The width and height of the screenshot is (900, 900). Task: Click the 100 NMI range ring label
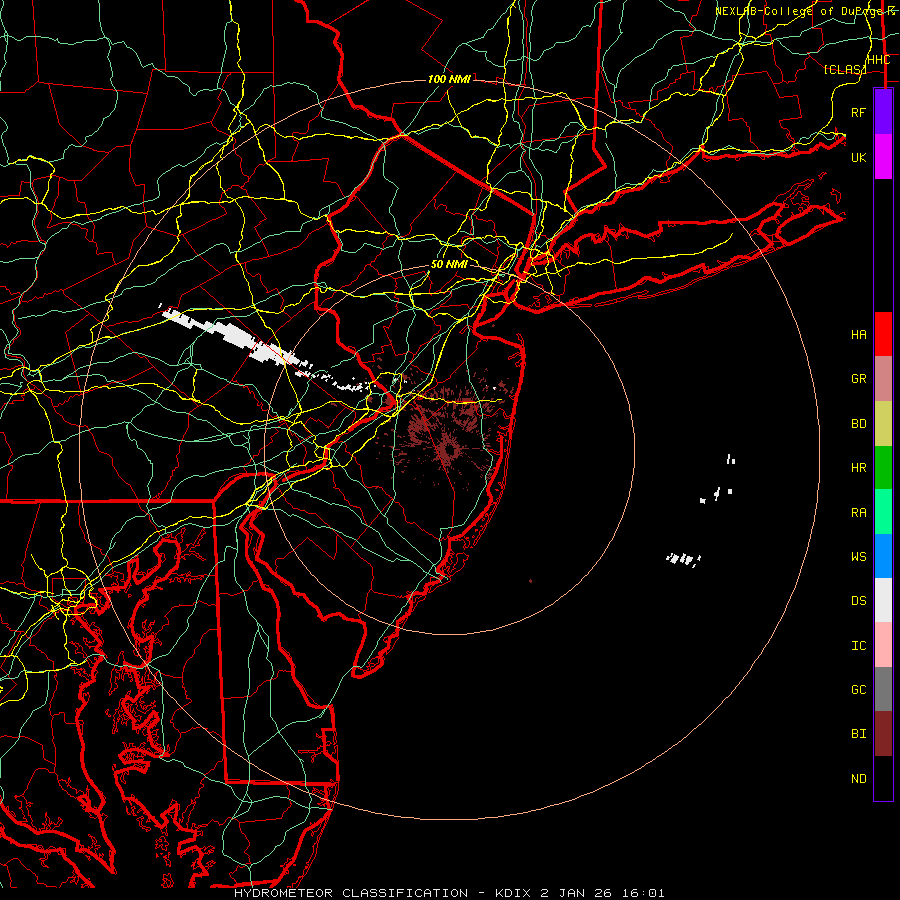(449, 79)
